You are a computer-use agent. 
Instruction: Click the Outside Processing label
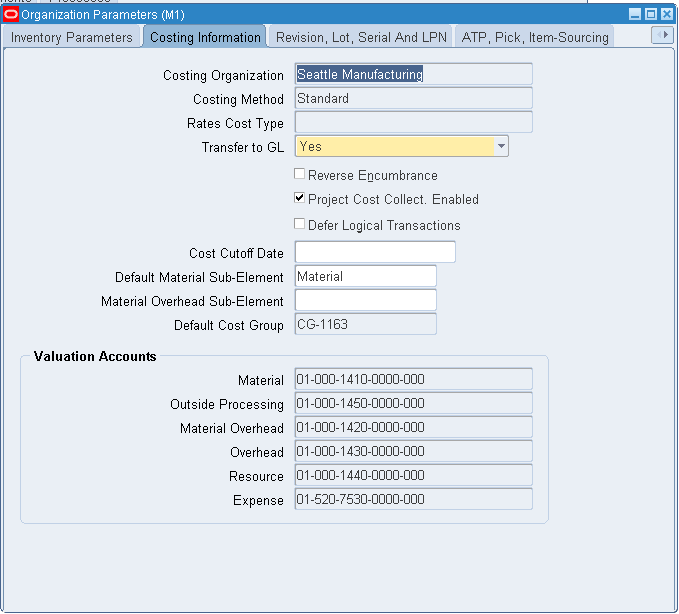point(227,404)
